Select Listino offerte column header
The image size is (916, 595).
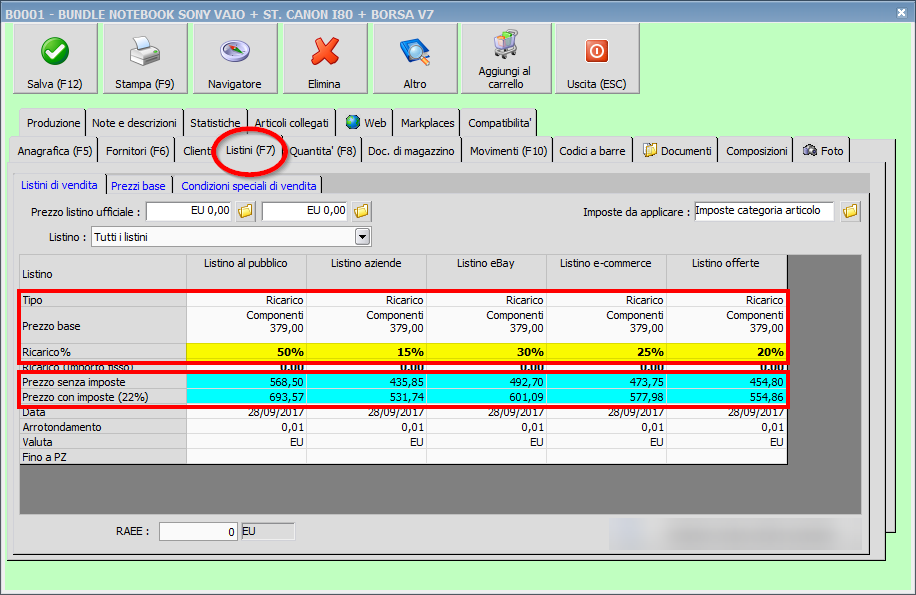[726, 272]
